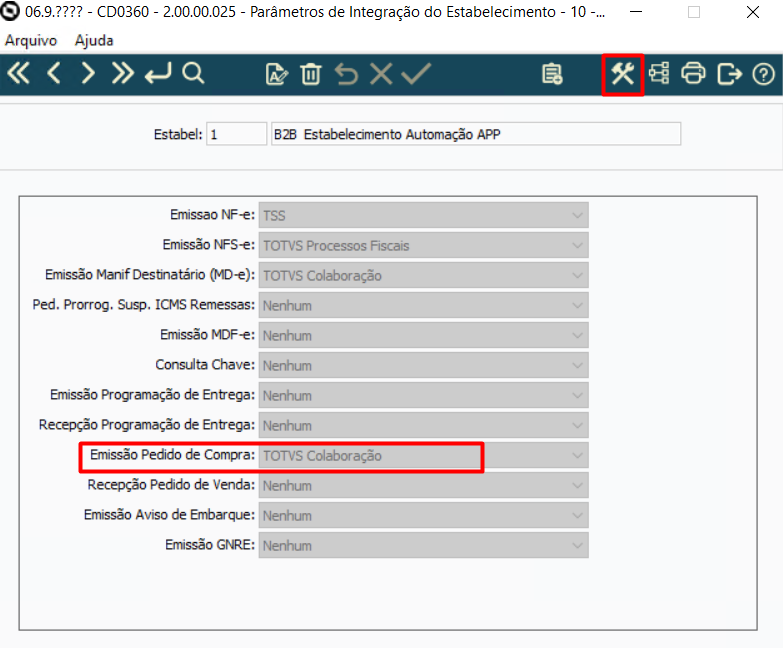Click the confirm checkmark icon

pyautogui.click(x=416, y=74)
